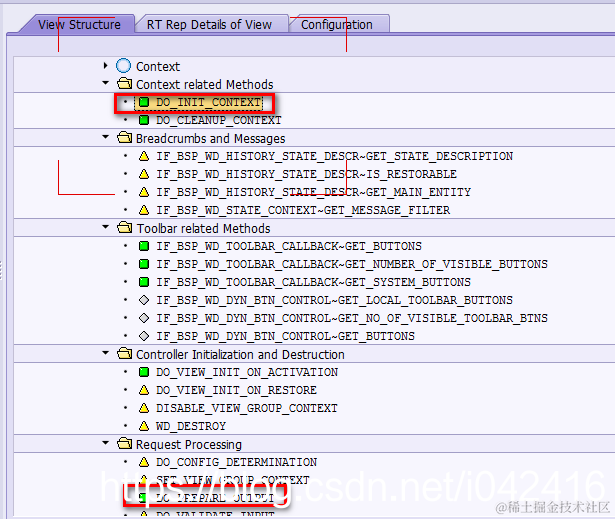Click diamond icon of DYN_BTN_CONTROL~GET_BUTTONS
Image resolution: width=615 pixels, height=519 pixels.
pos(144,336)
